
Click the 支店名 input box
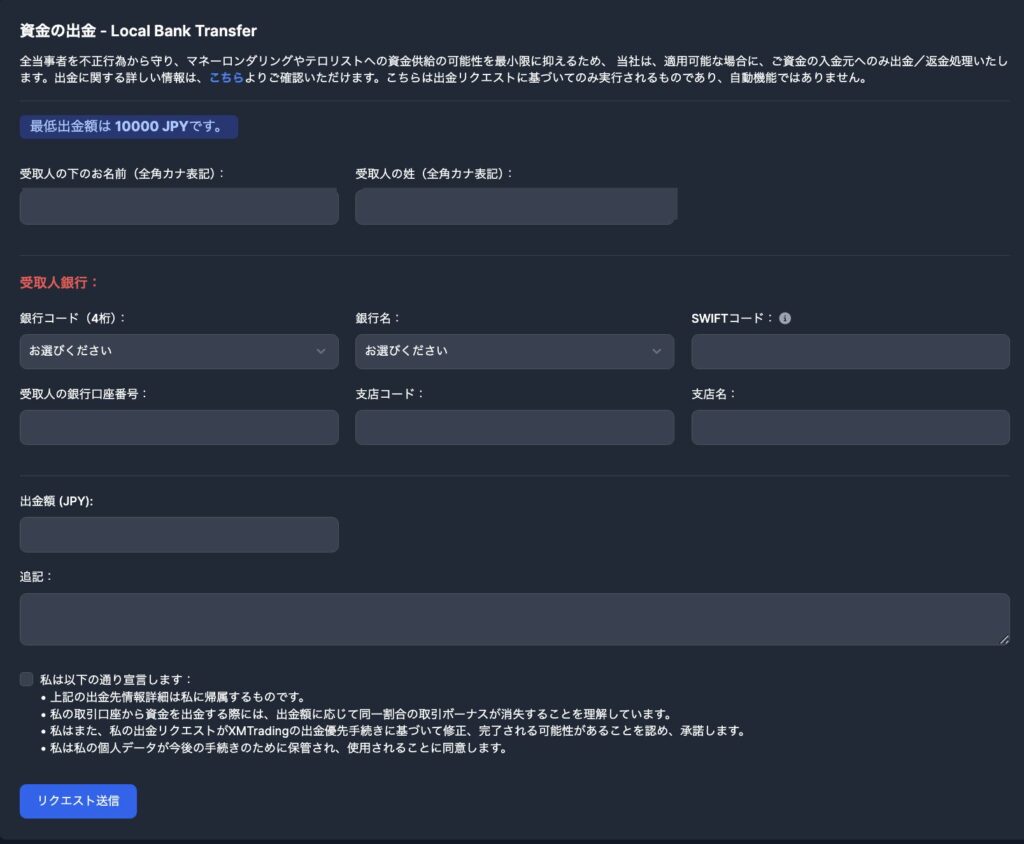pyautogui.click(x=850, y=427)
